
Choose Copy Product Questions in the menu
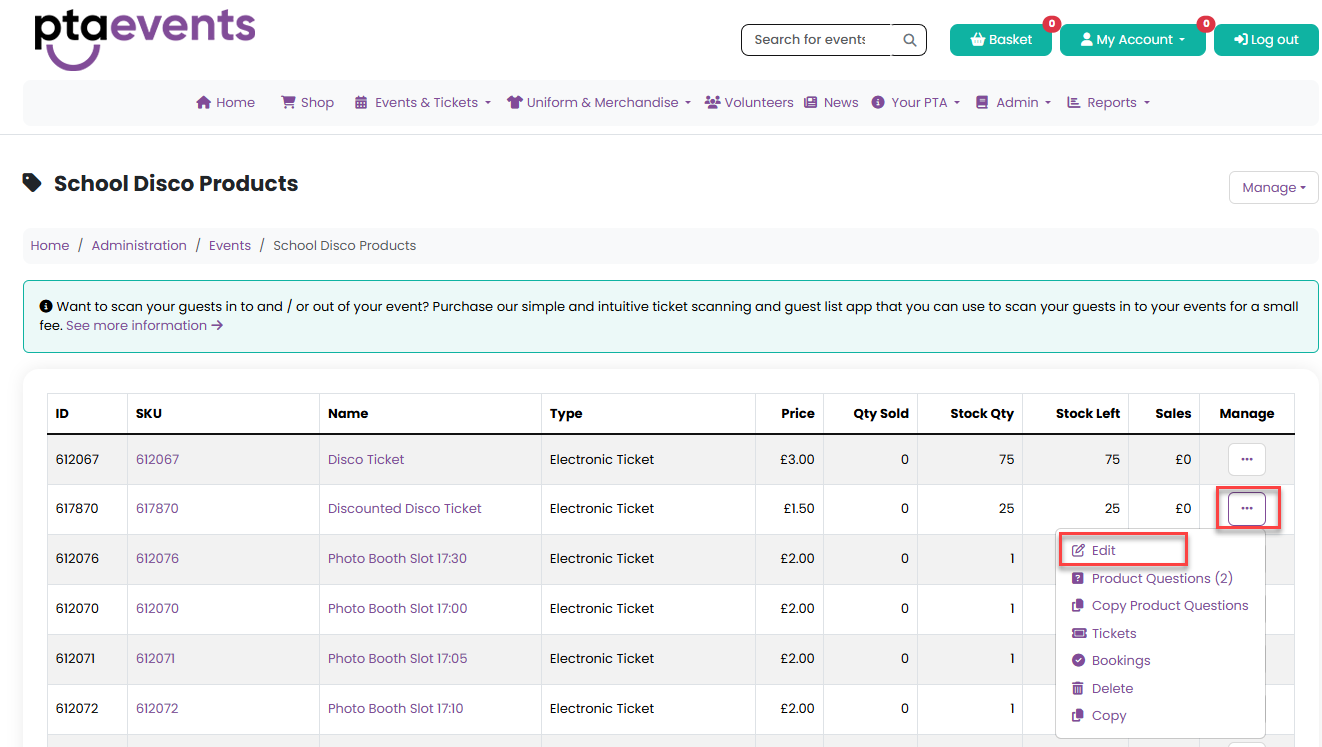[x=1160, y=605]
